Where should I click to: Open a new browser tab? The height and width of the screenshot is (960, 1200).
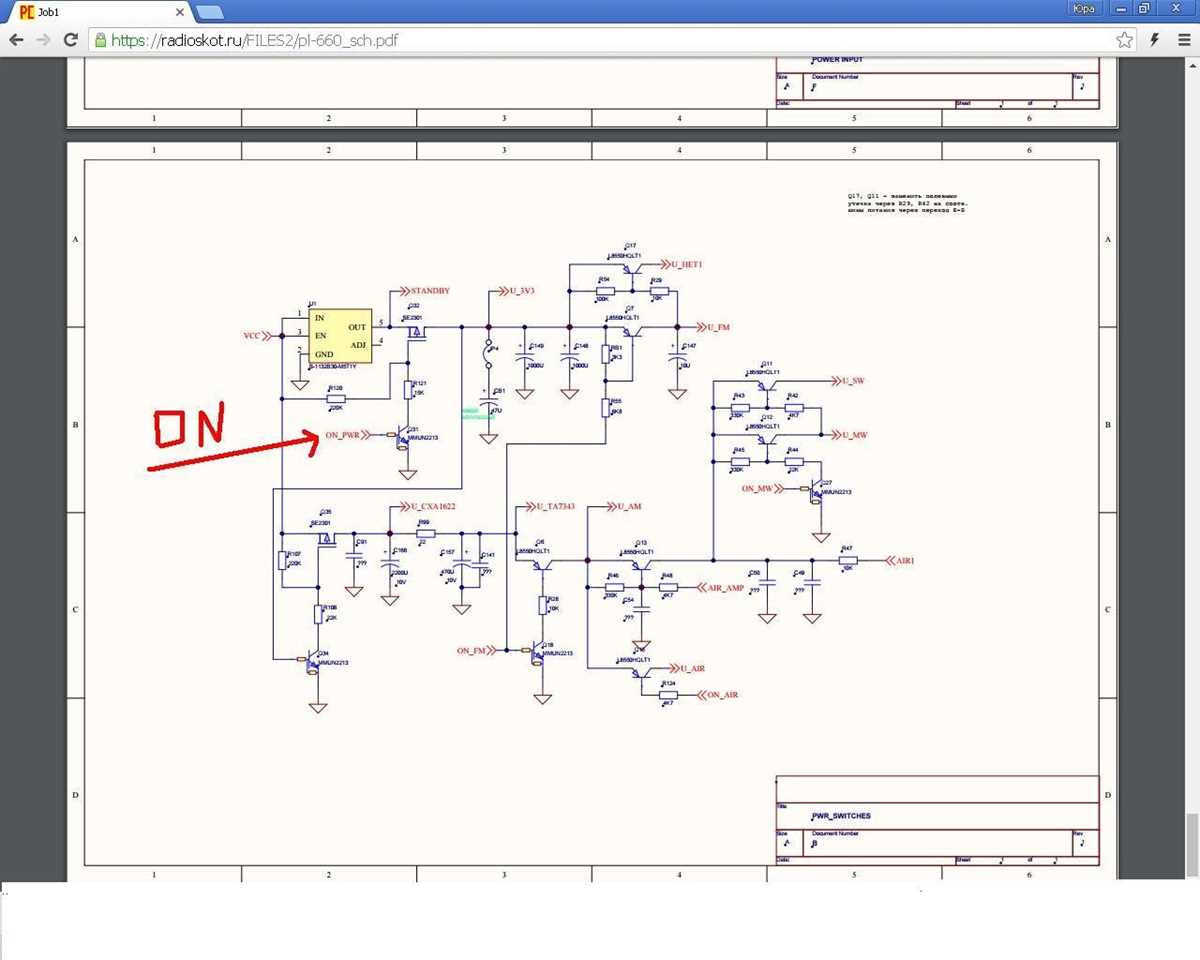[209, 12]
